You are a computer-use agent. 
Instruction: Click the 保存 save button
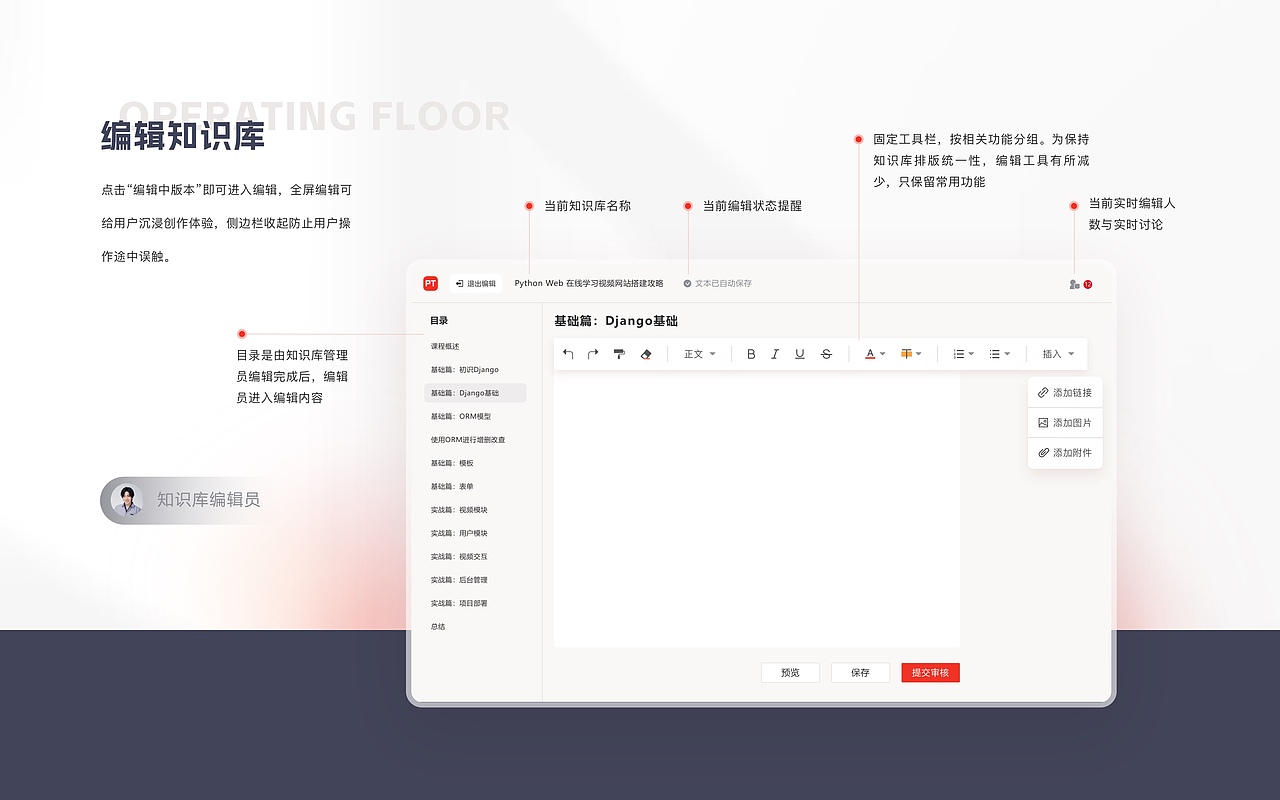tap(860, 673)
